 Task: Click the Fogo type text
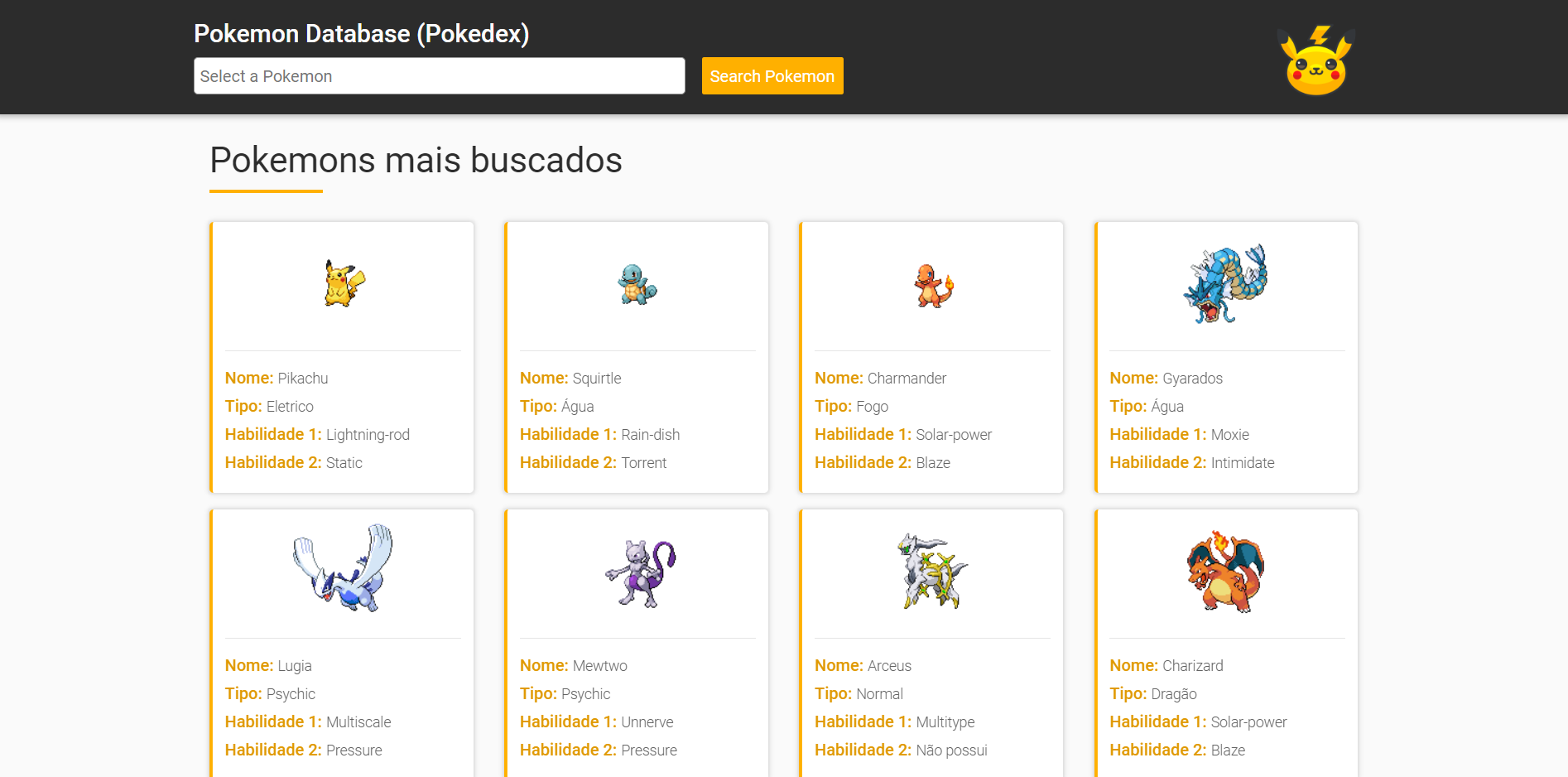[872, 407]
